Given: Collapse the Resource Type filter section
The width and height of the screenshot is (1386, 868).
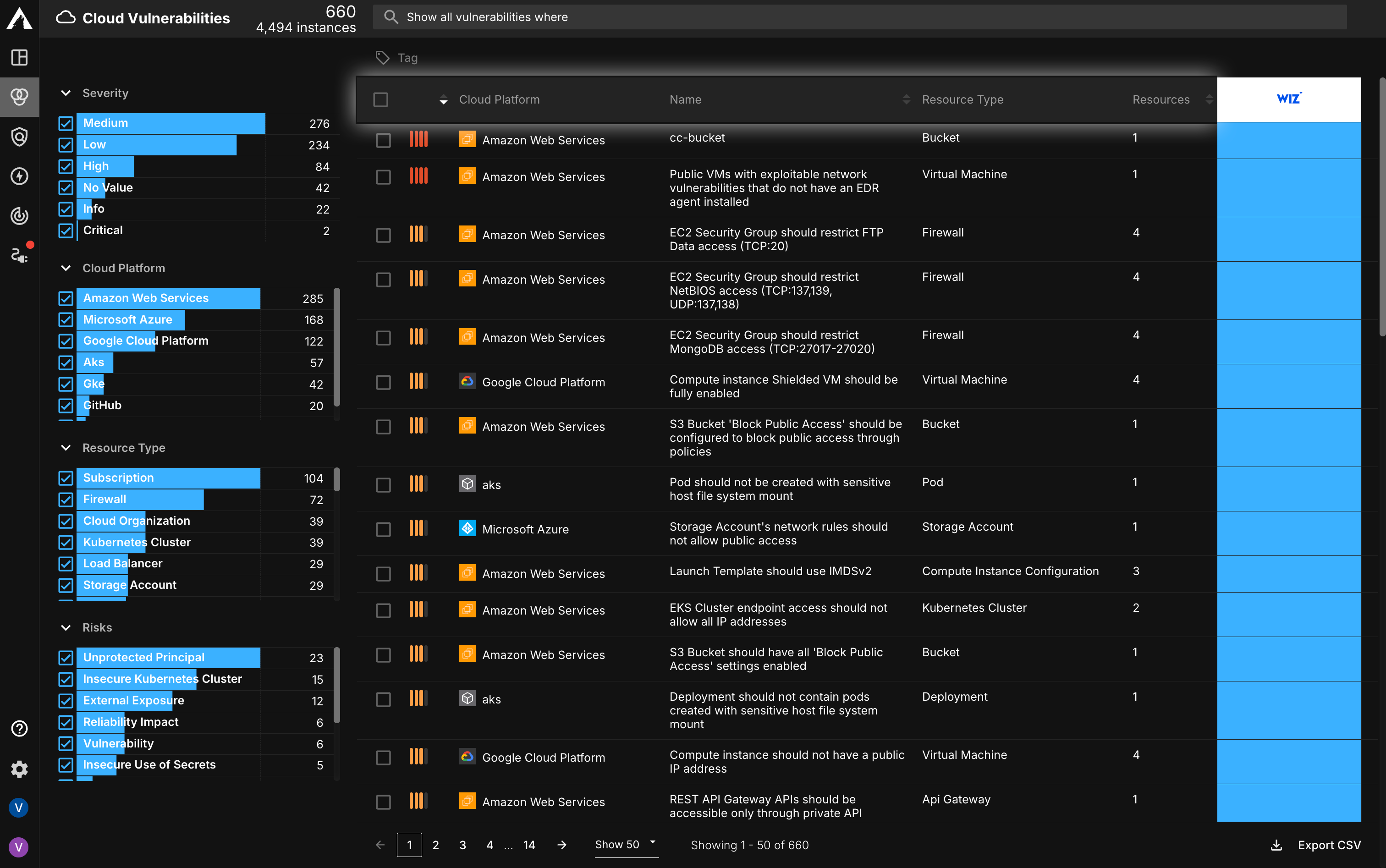Looking at the screenshot, I should tap(66, 448).
